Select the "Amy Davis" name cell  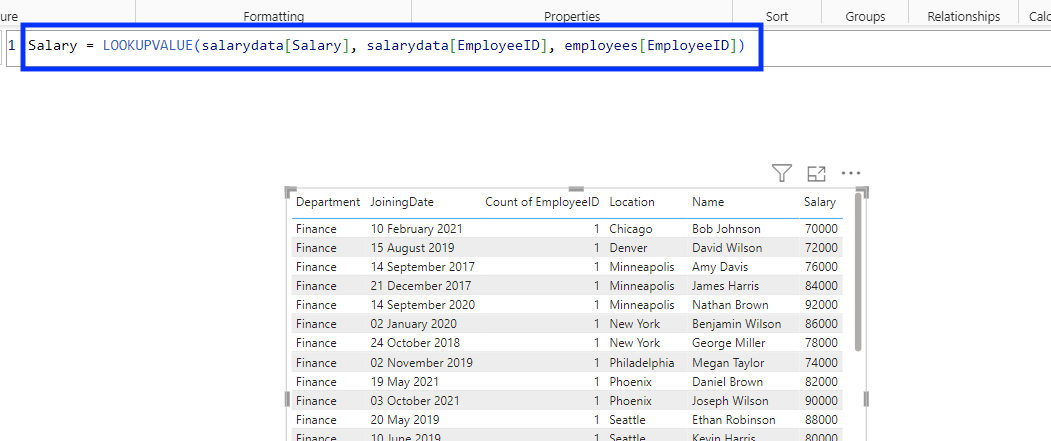point(719,267)
